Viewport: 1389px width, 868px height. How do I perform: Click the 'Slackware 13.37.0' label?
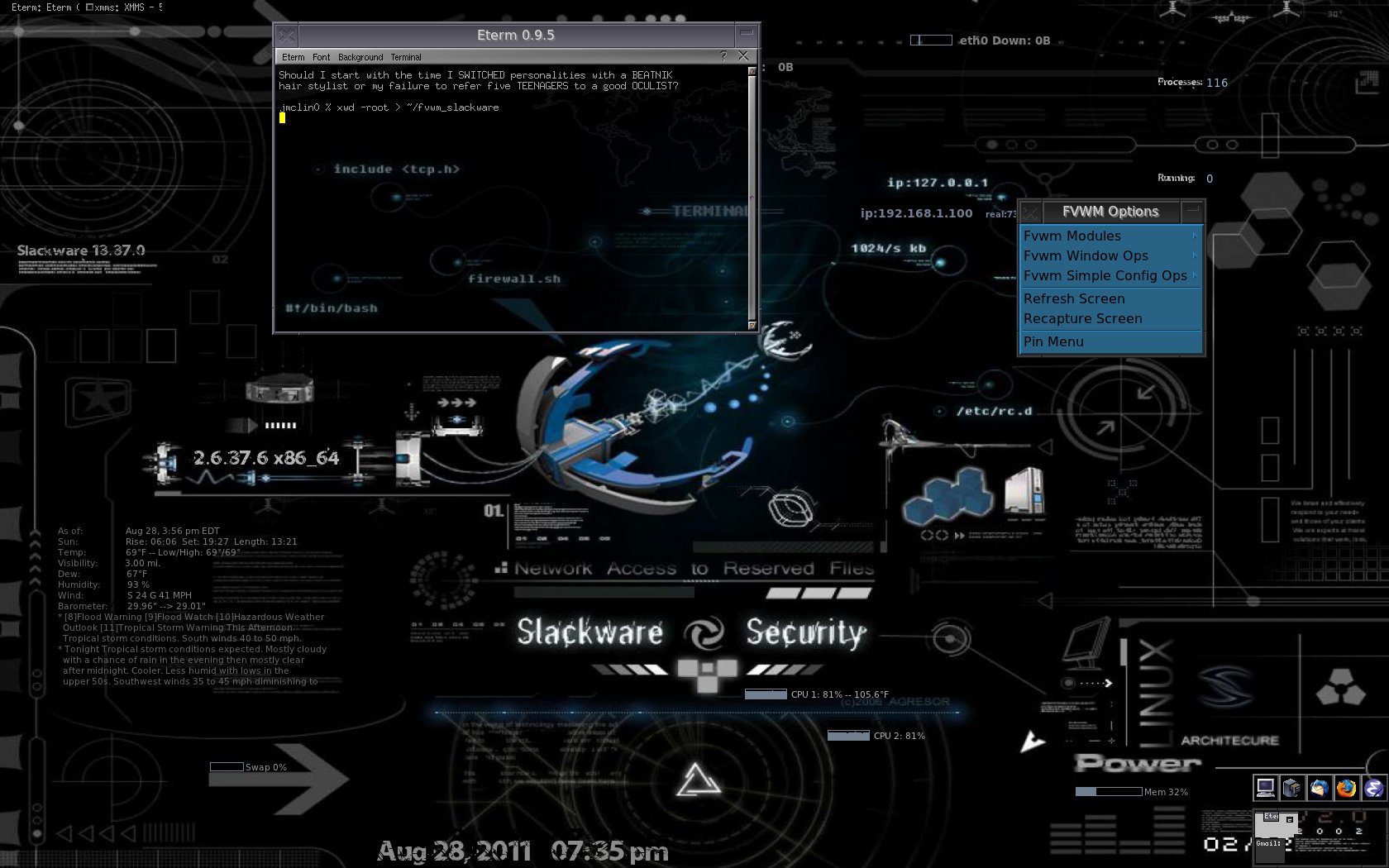81,250
